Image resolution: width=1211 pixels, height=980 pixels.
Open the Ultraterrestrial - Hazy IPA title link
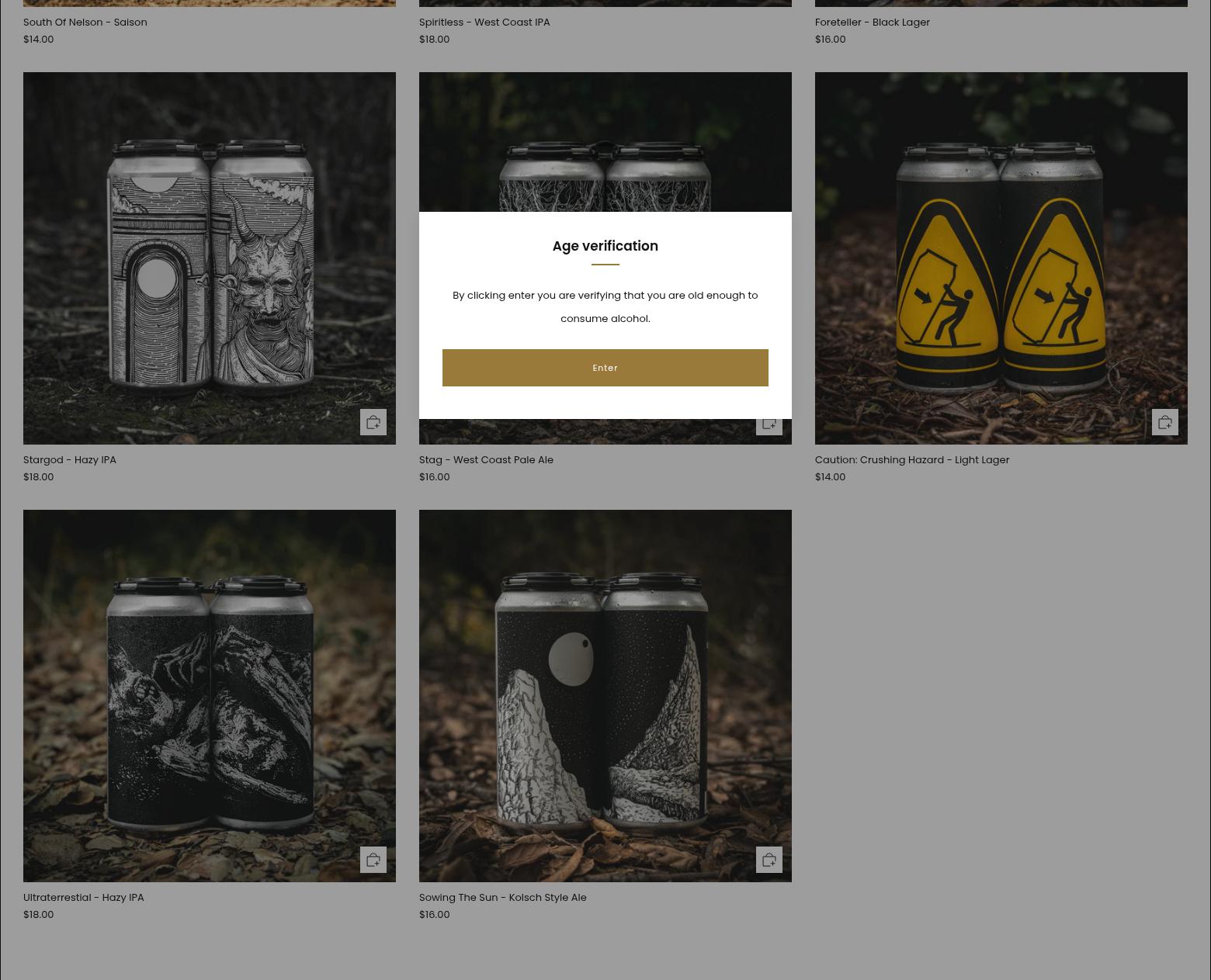pyautogui.click(x=84, y=898)
